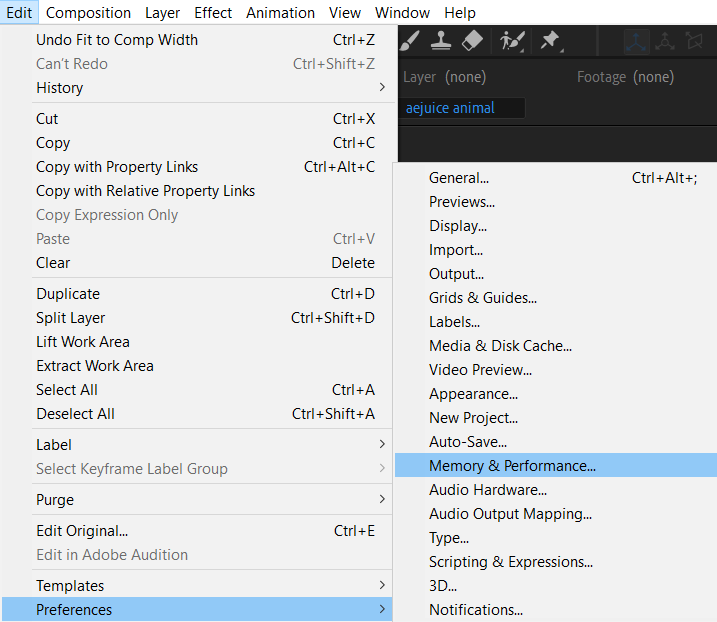Open Media & Disk Cache preferences
The image size is (717, 622).
point(500,346)
